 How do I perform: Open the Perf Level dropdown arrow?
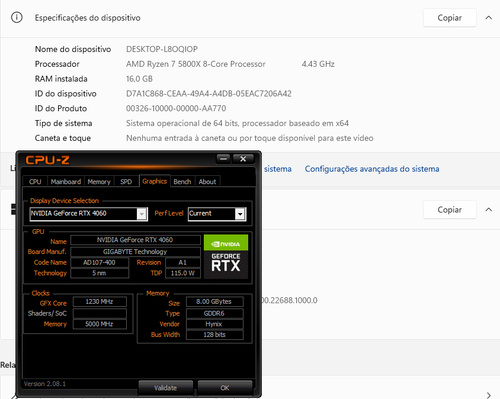coord(240,214)
